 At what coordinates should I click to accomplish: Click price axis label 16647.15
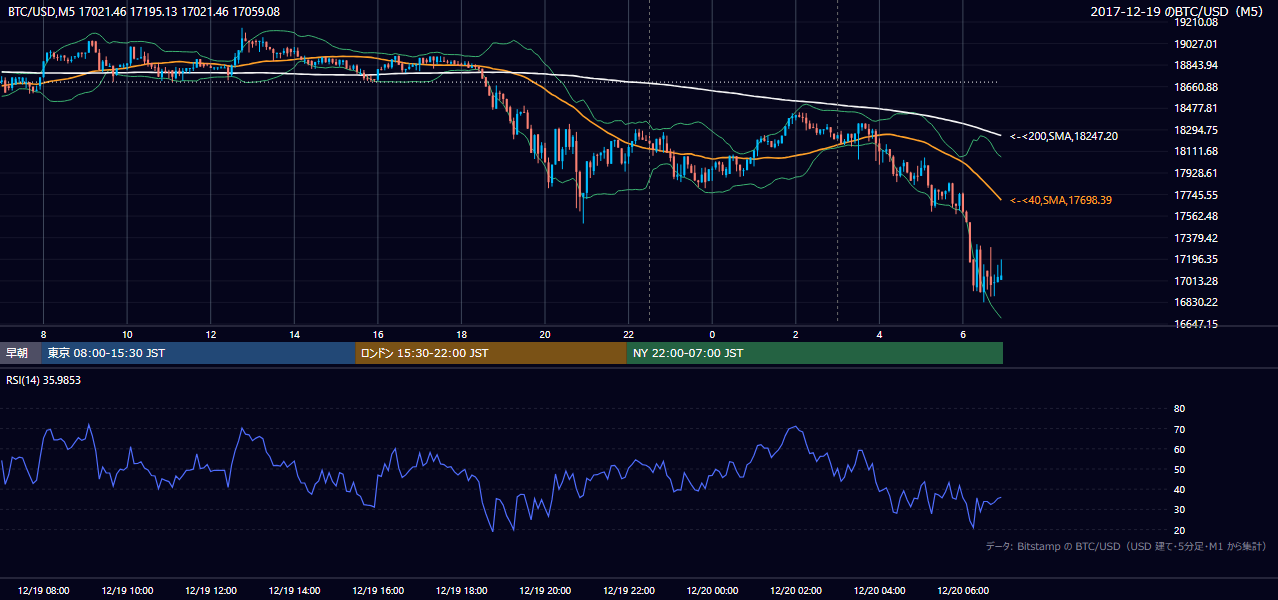(x=1196, y=324)
